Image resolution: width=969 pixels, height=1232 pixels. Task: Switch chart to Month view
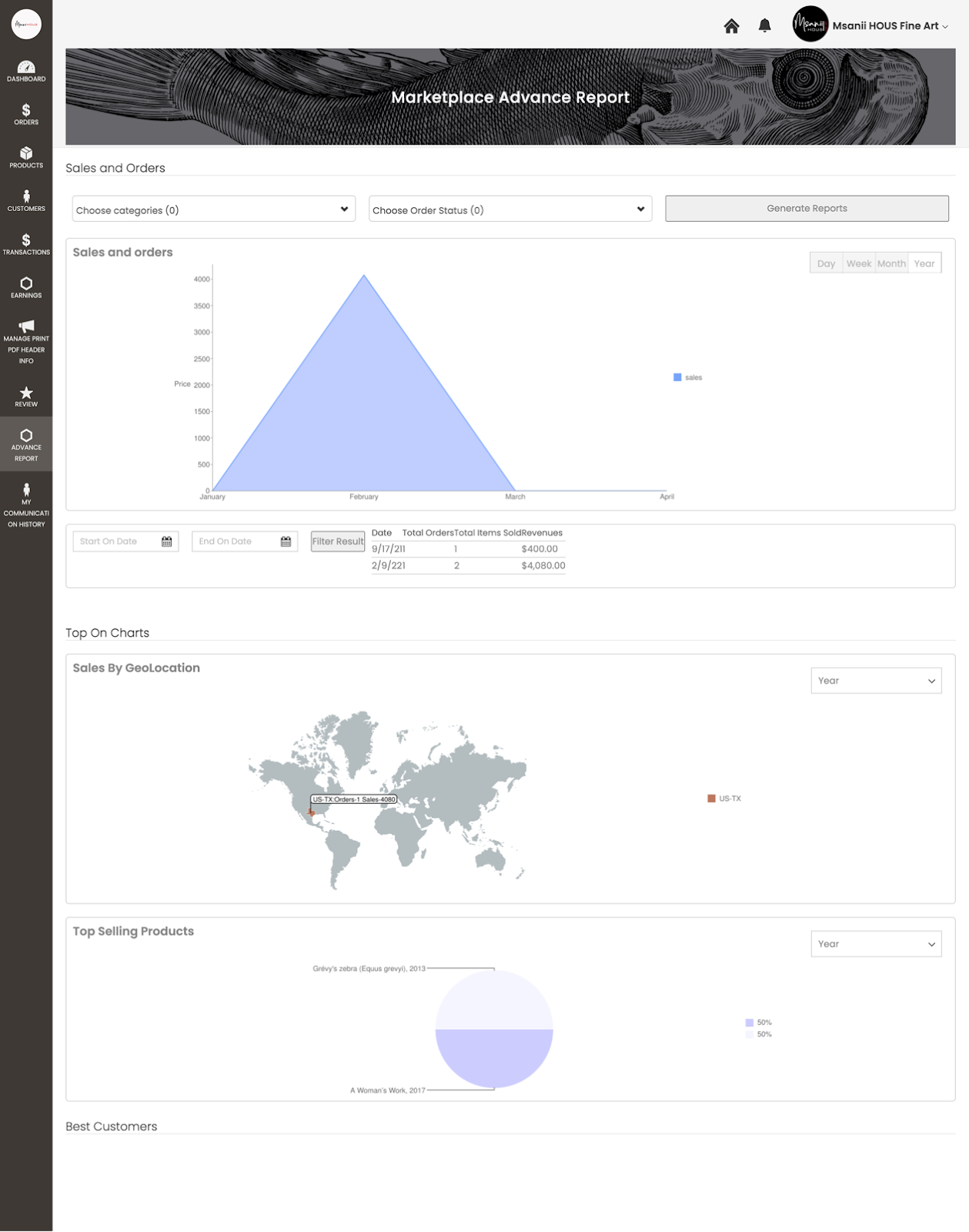[x=891, y=263]
